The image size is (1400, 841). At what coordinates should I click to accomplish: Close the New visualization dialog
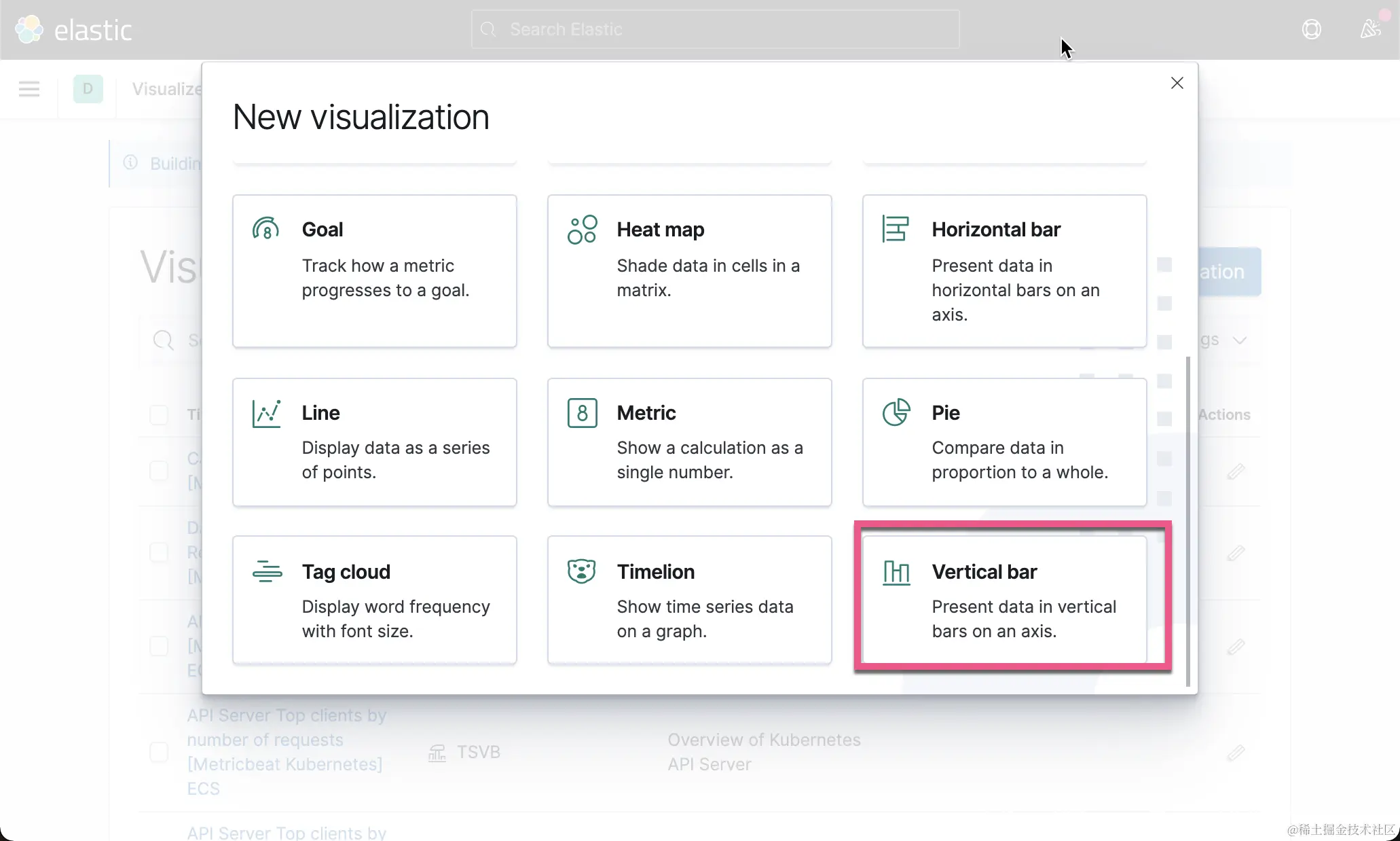coord(1177,83)
